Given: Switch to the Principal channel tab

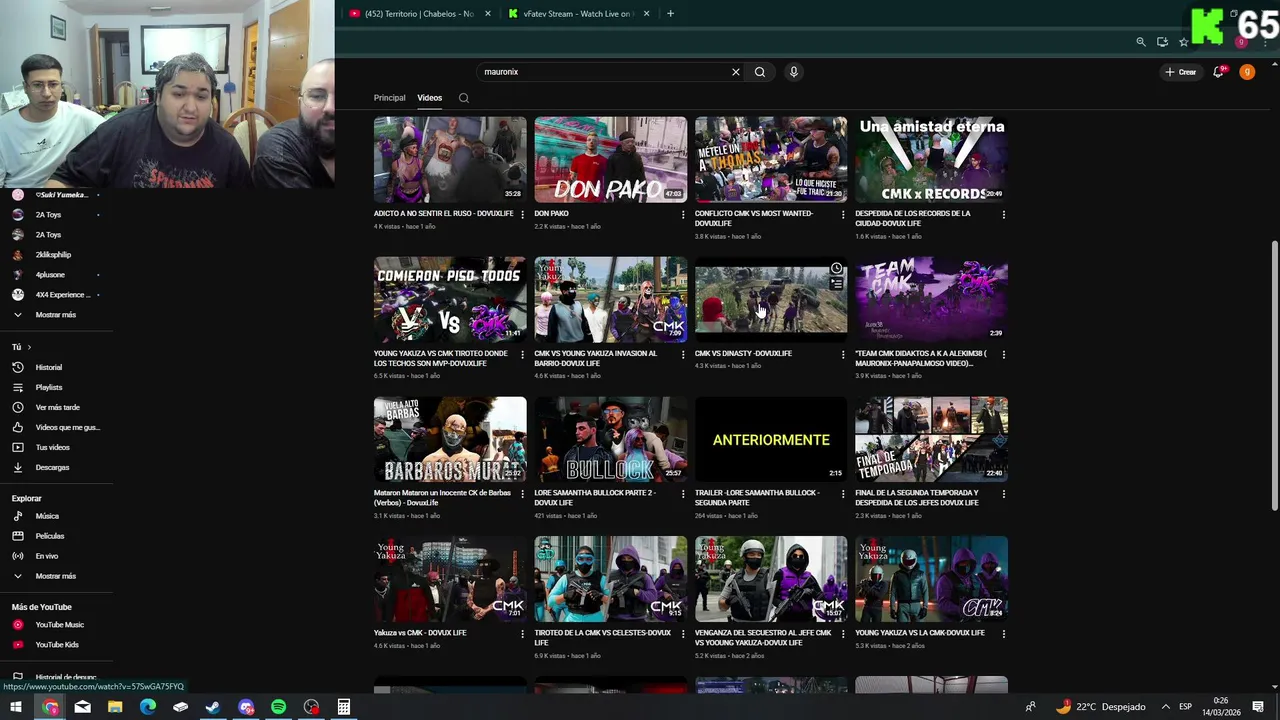Looking at the screenshot, I should pos(389,98).
